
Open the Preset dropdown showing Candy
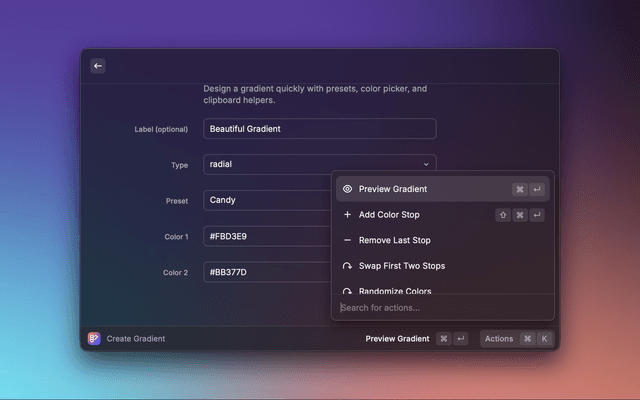coord(266,200)
